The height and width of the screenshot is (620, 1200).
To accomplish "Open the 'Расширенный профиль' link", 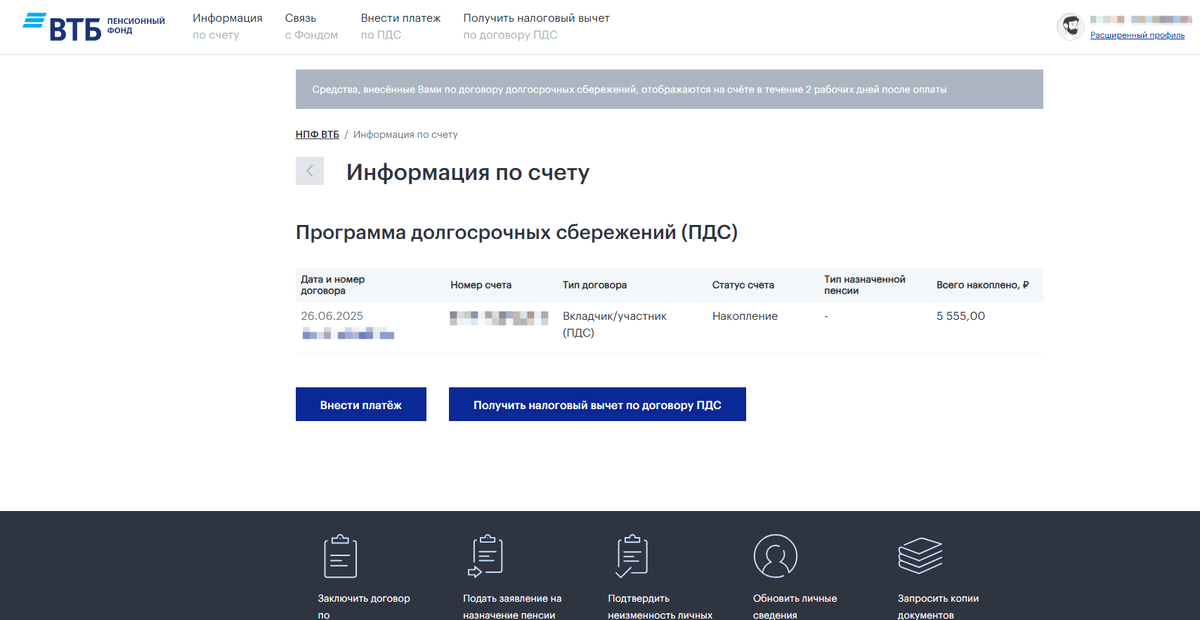I will tap(1137, 34).
